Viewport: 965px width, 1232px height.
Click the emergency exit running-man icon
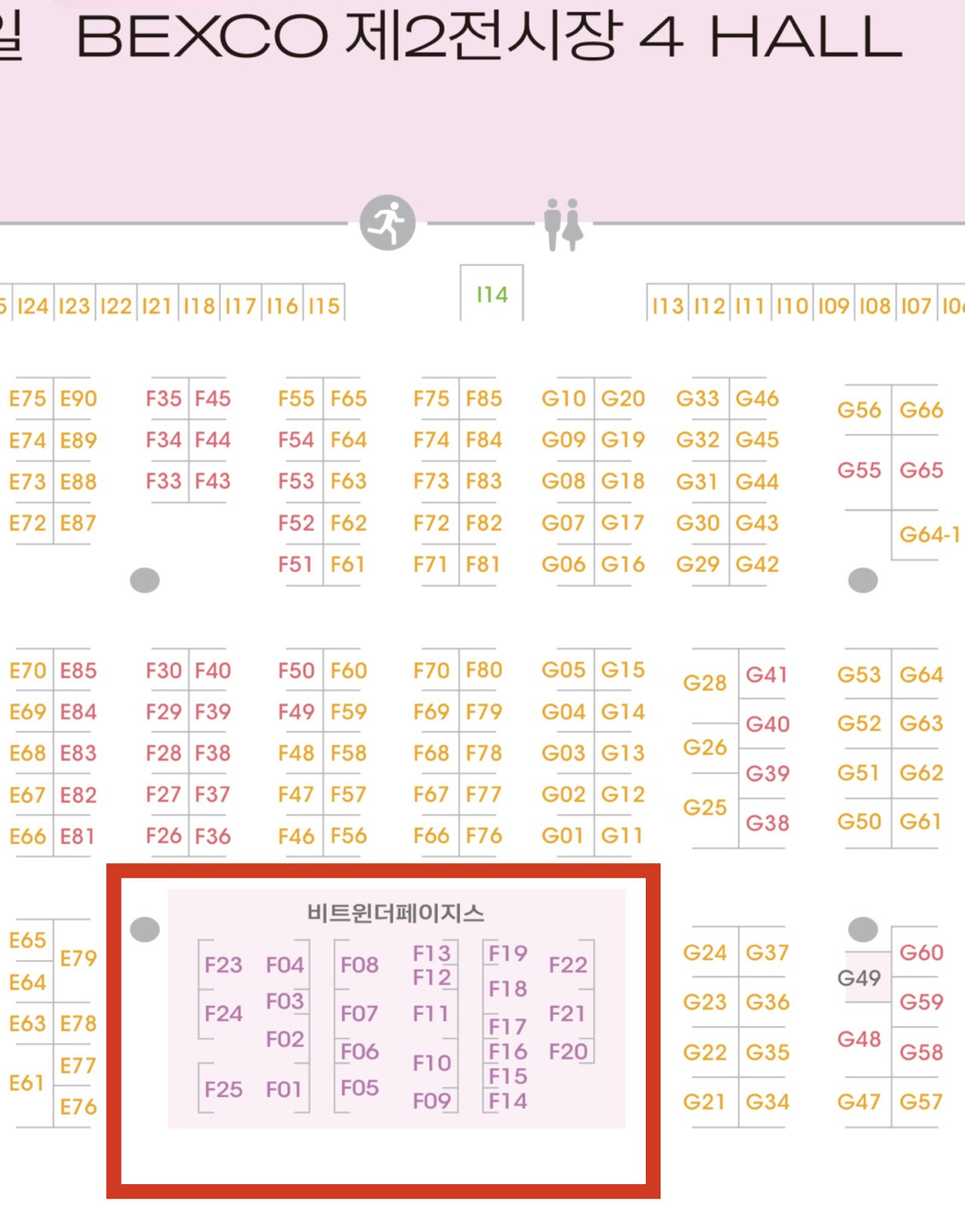pos(388,222)
